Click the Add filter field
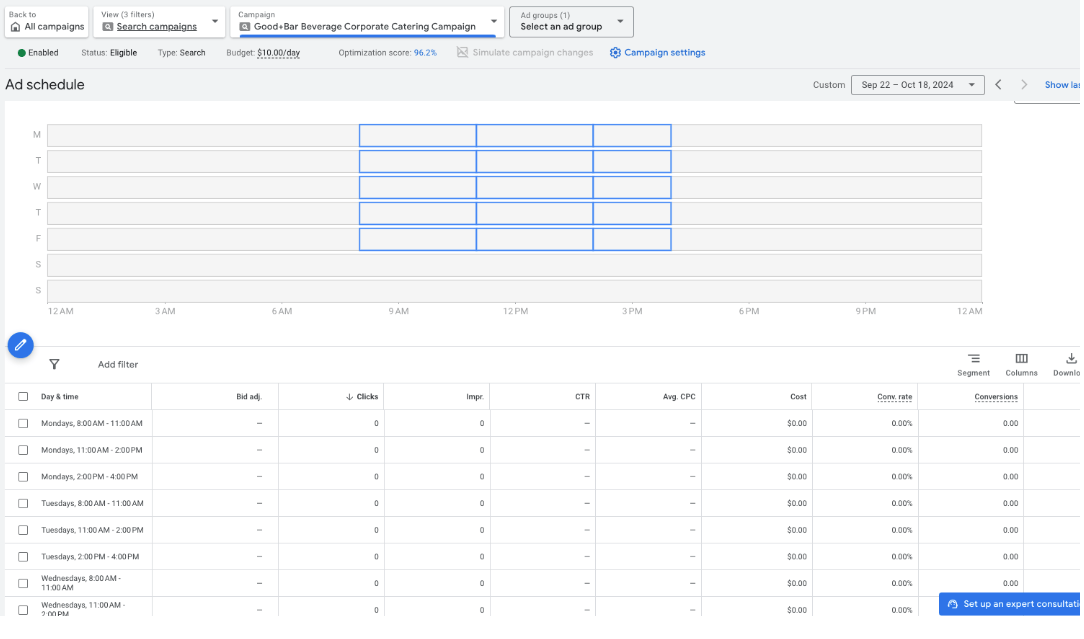 pos(118,365)
